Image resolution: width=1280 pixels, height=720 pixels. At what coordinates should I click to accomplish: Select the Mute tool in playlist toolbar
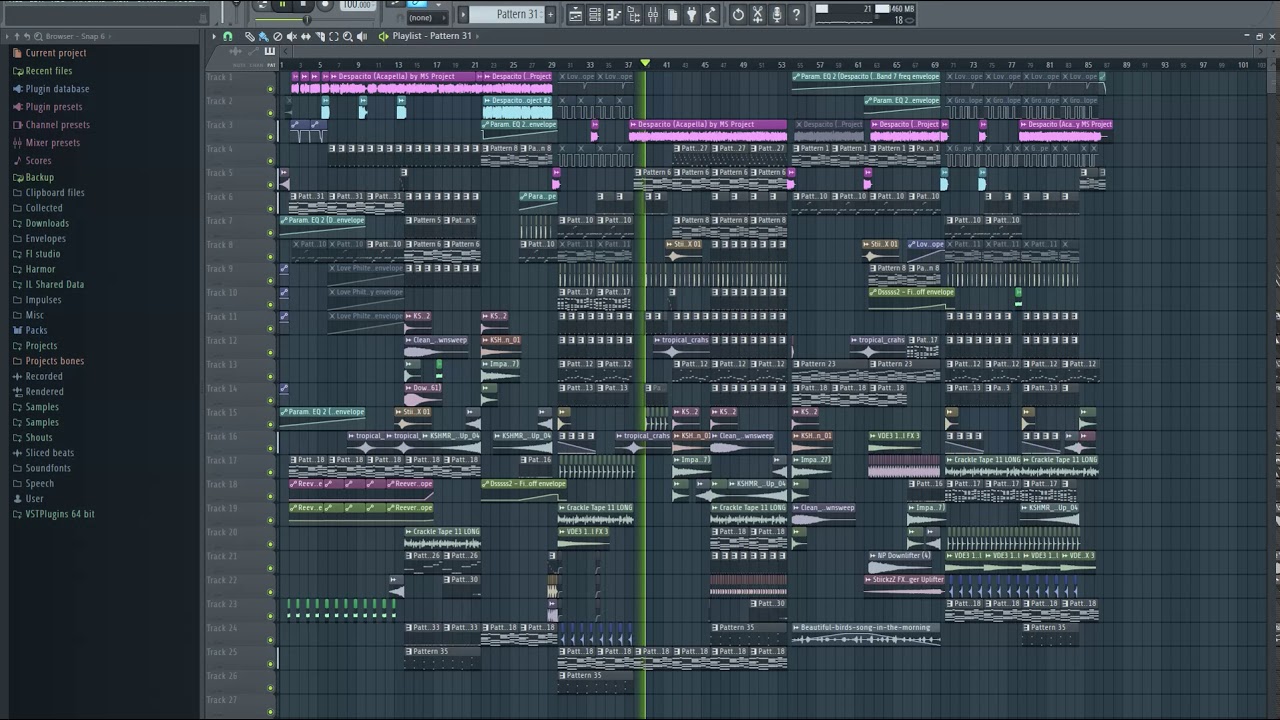pyautogui.click(x=291, y=36)
